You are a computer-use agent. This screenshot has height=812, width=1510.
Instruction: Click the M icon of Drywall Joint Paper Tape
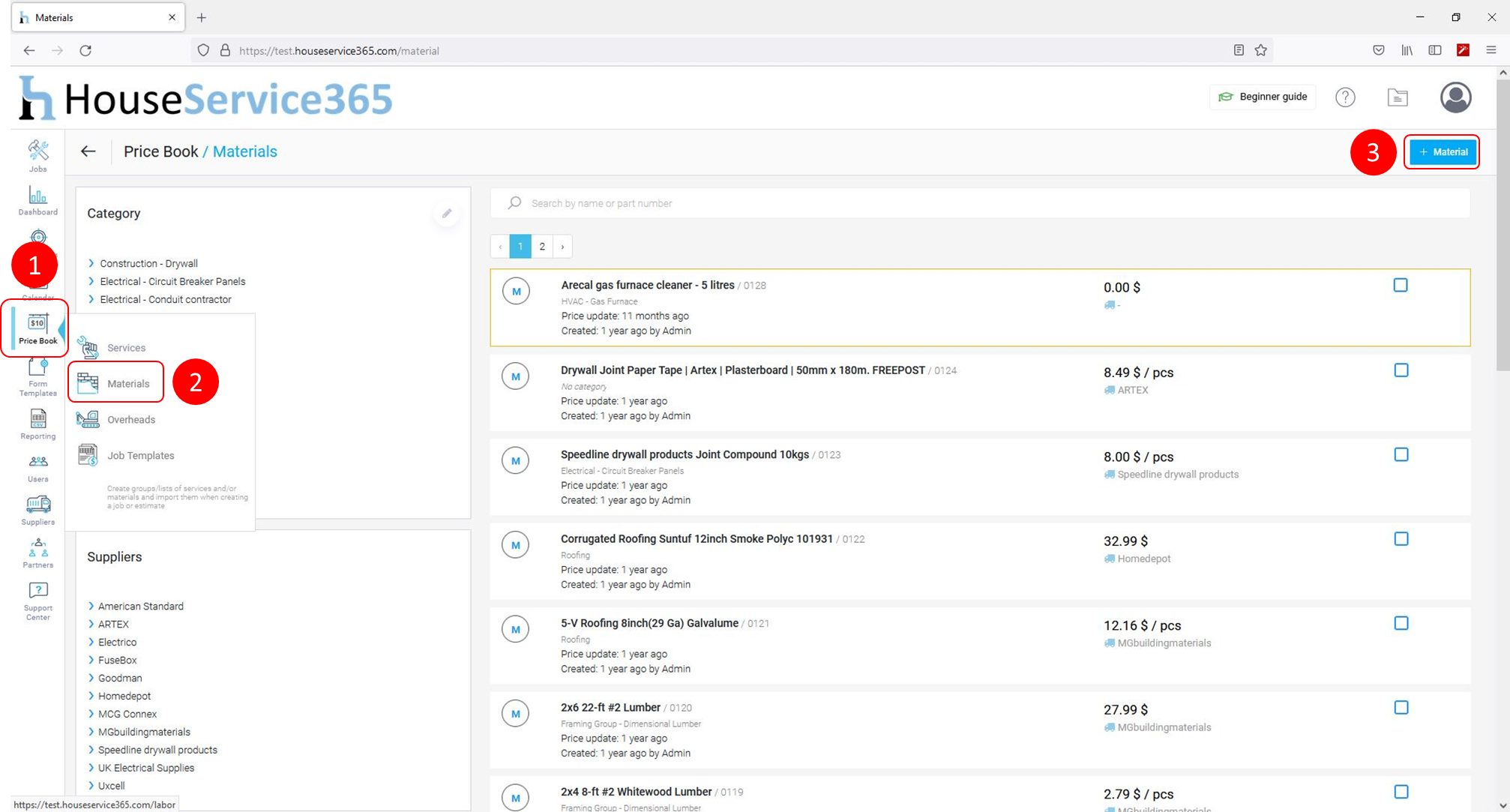516,376
